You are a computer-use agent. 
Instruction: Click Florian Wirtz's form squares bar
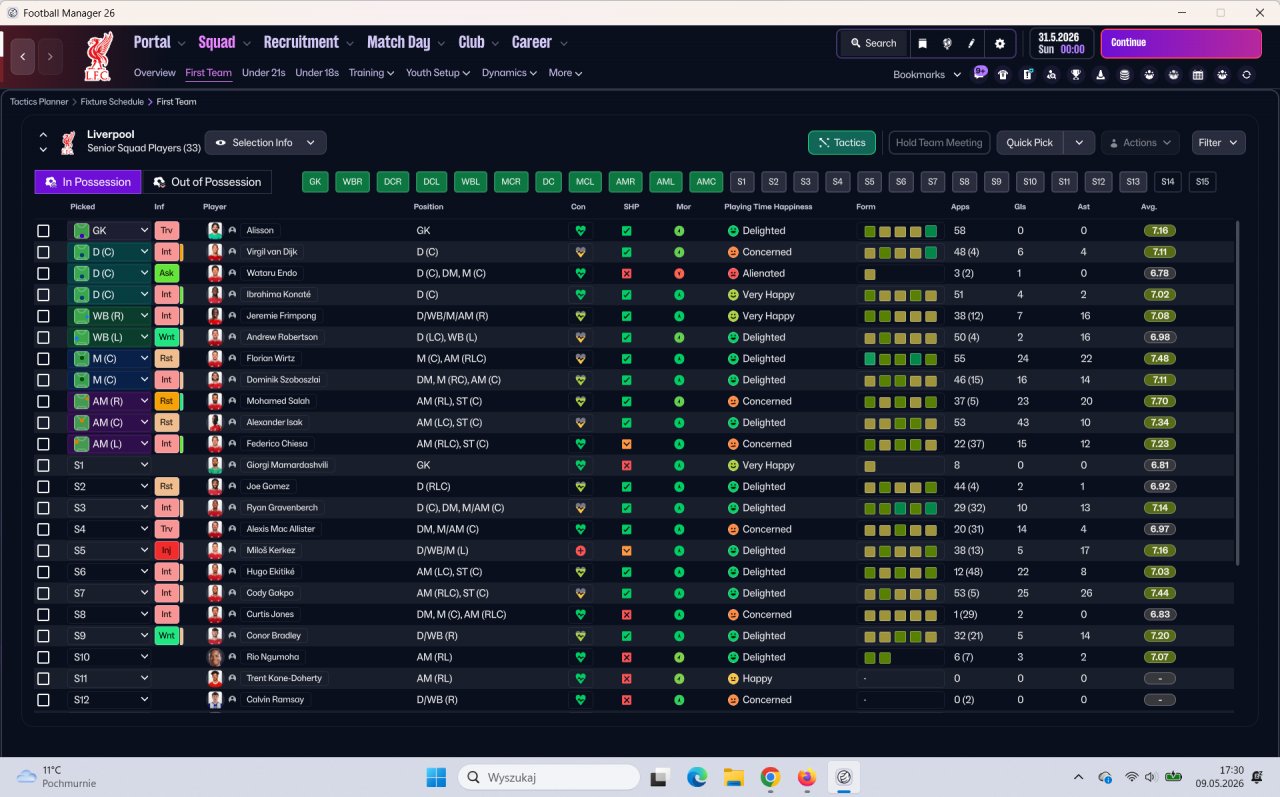900,359
